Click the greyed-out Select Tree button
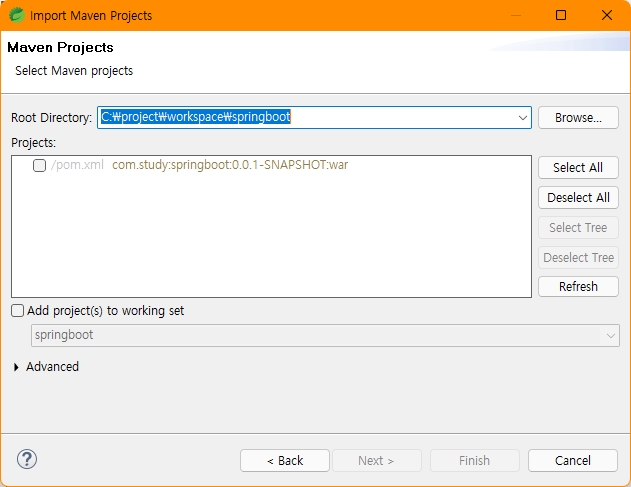The width and height of the screenshot is (631, 487). point(578,228)
